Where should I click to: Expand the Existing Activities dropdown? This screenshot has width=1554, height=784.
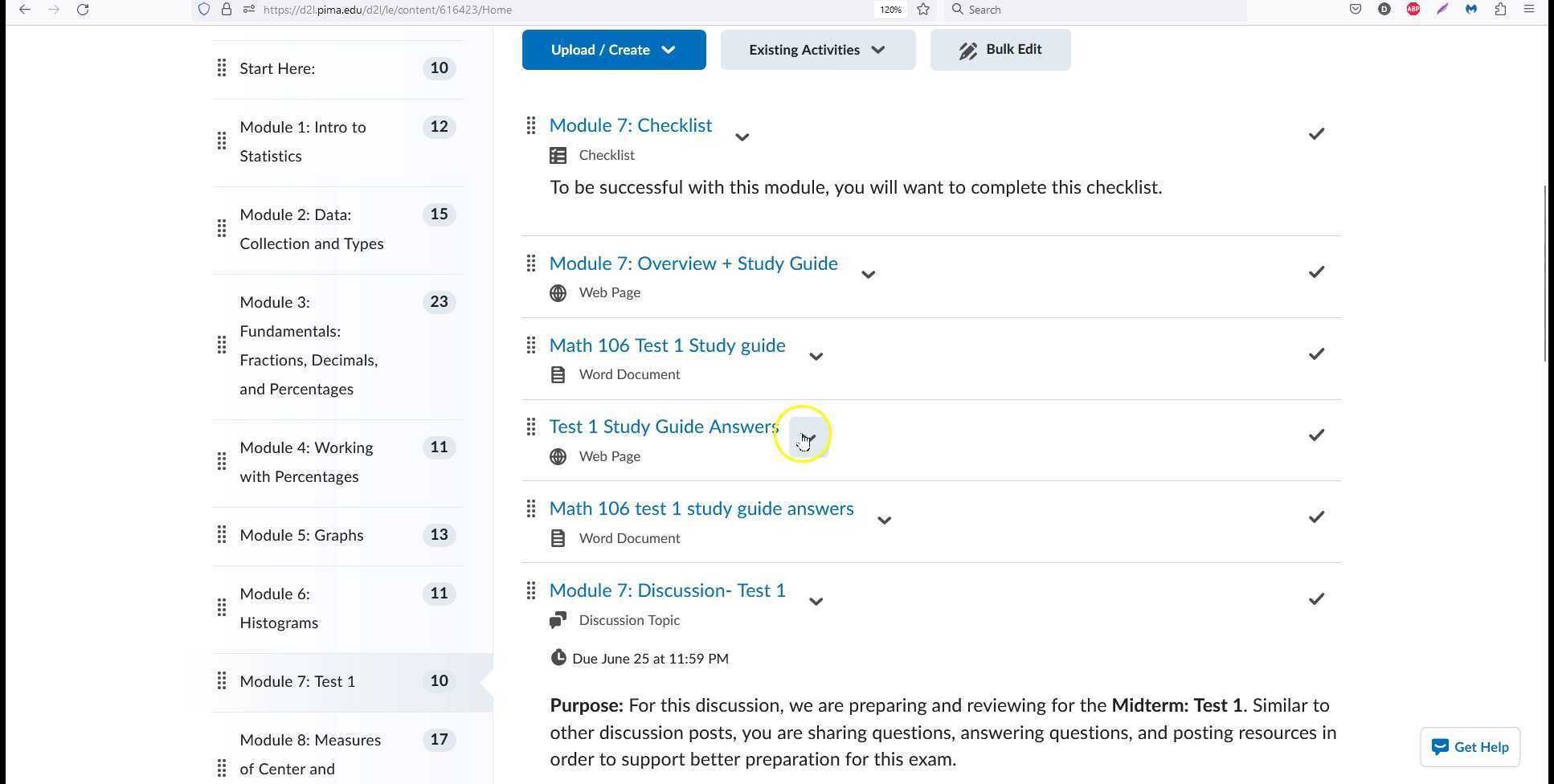coord(816,49)
